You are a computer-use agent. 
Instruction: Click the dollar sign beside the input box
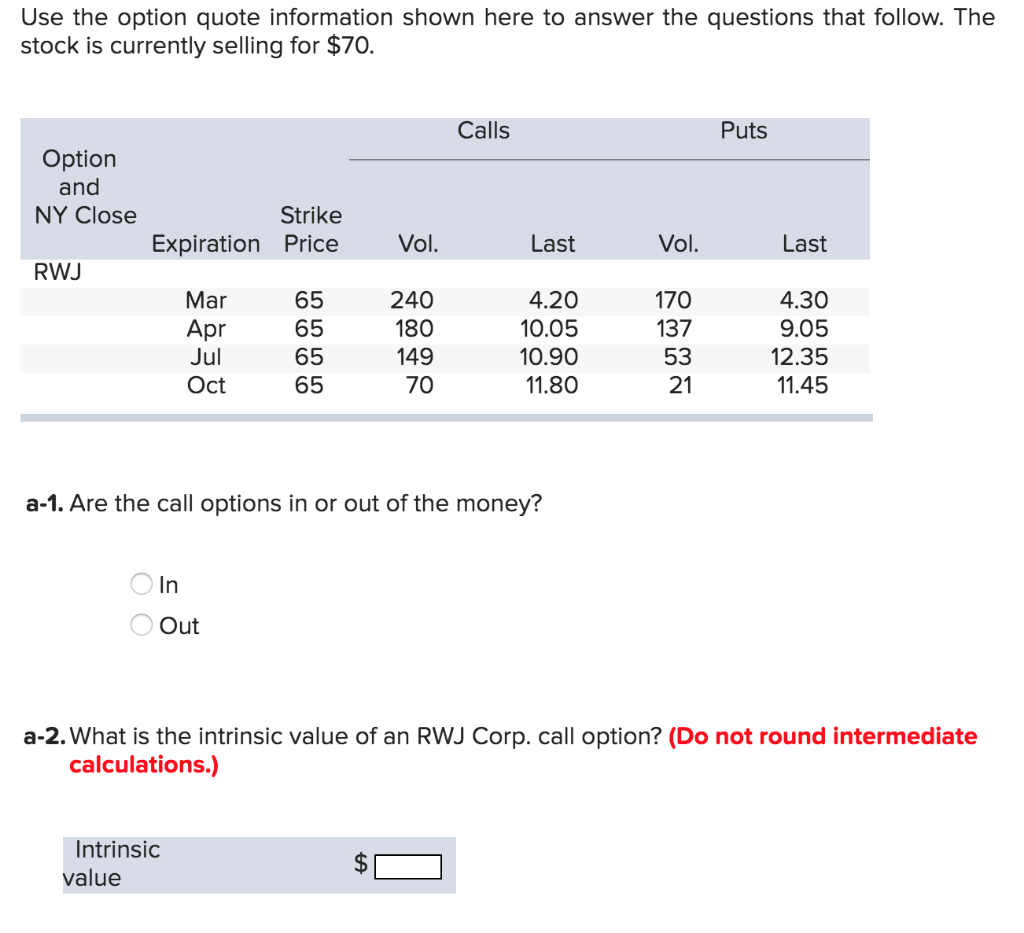pyautogui.click(x=361, y=866)
